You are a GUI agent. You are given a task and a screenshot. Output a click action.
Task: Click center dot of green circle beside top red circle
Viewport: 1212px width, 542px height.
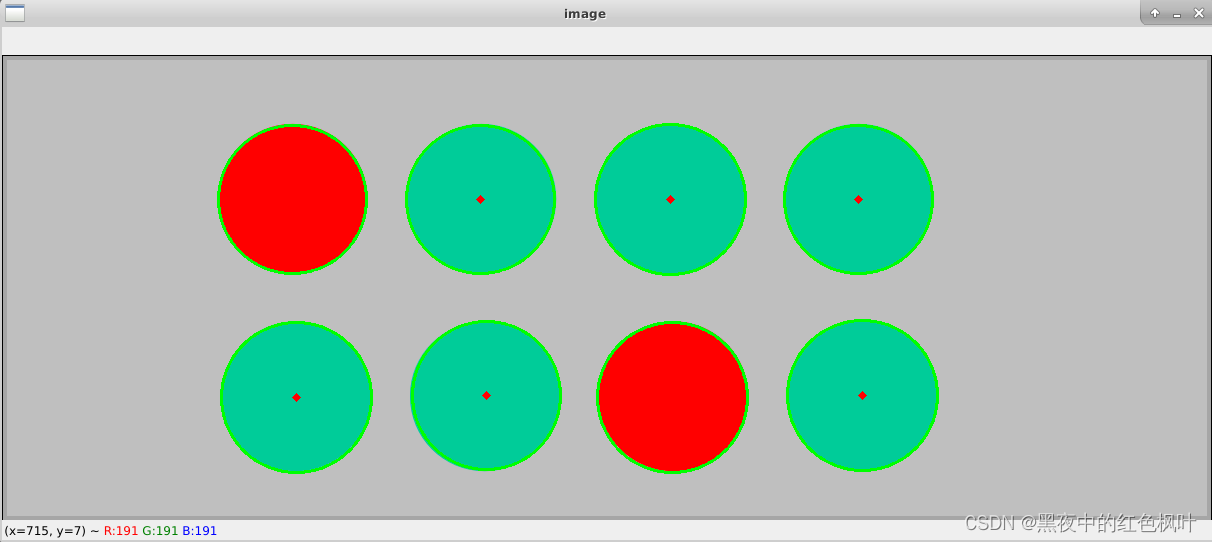pos(480,199)
